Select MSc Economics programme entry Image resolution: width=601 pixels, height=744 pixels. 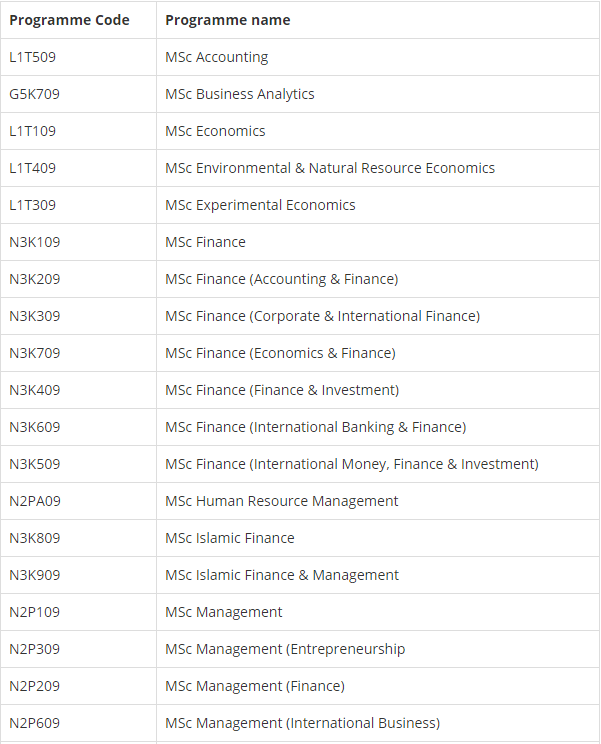click(x=215, y=131)
